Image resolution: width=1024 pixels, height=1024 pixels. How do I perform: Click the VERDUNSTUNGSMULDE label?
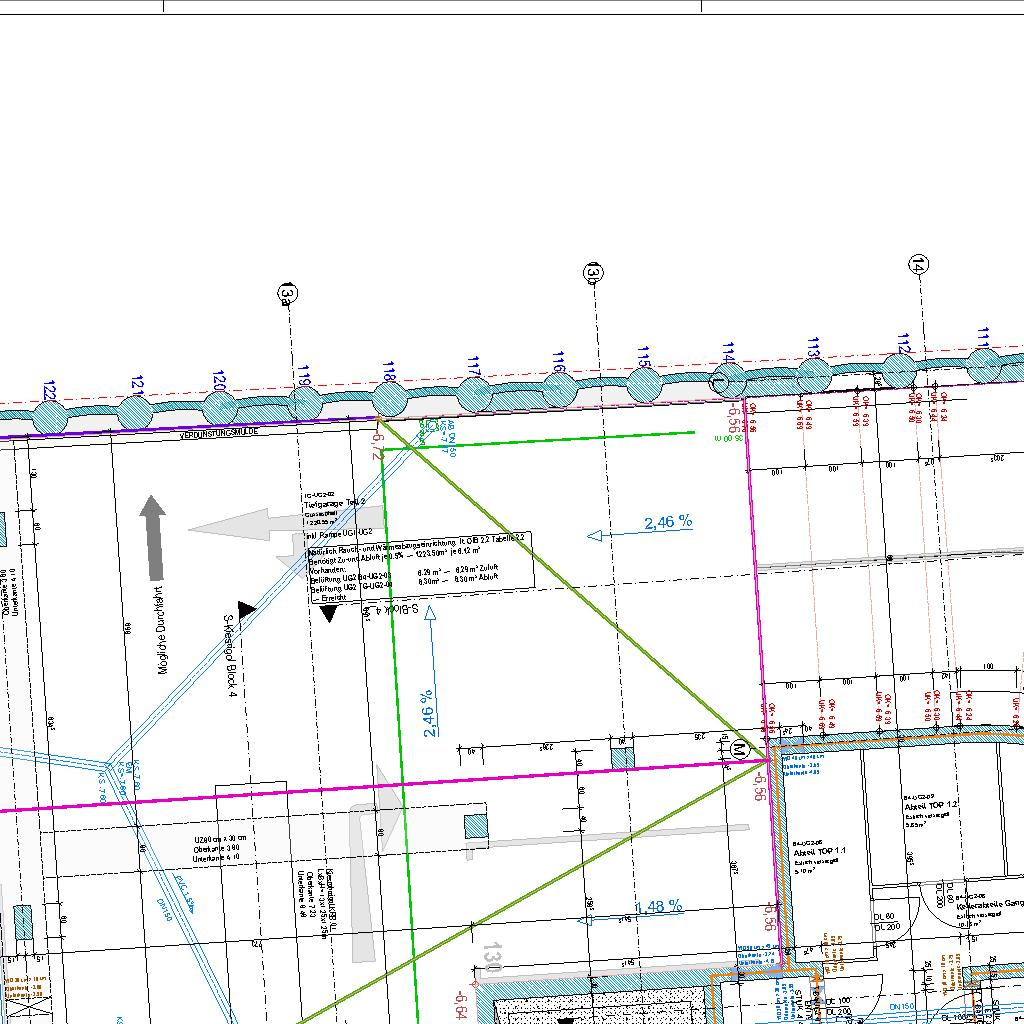point(219,434)
